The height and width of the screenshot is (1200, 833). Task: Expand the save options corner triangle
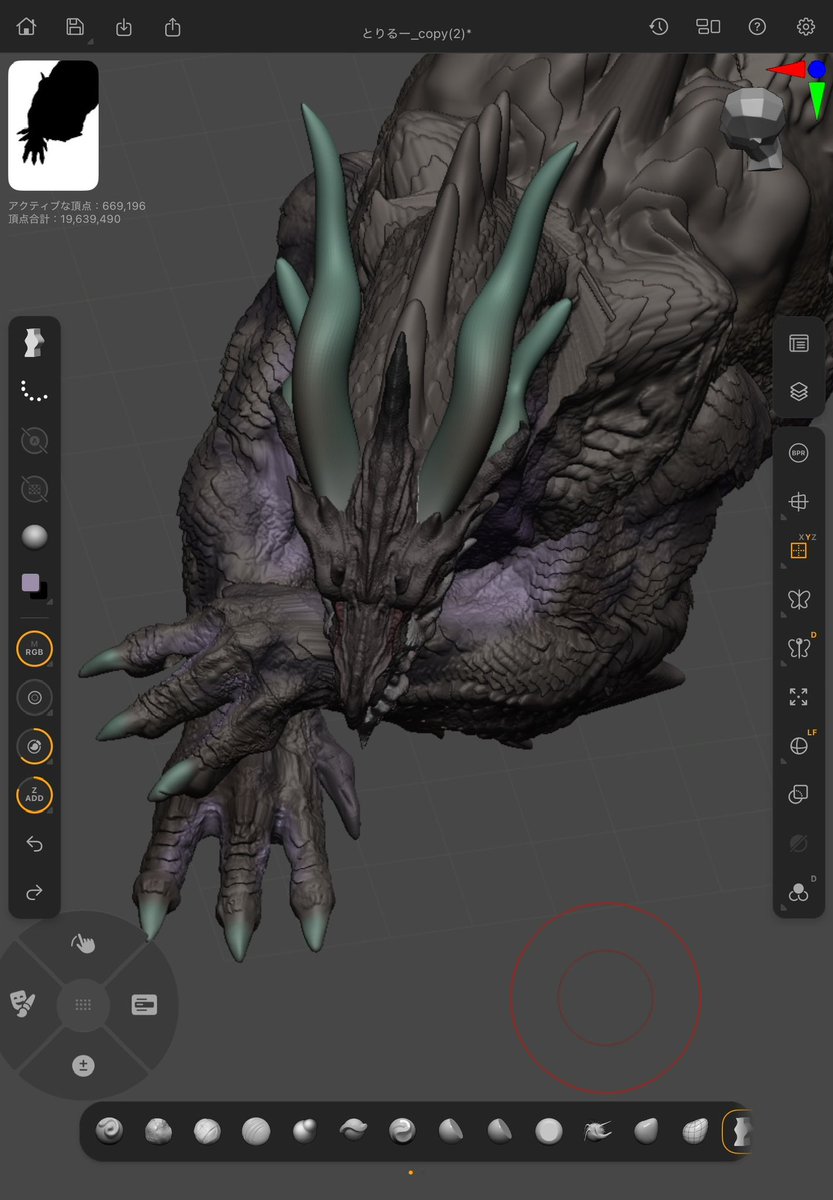(x=89, y=41)
